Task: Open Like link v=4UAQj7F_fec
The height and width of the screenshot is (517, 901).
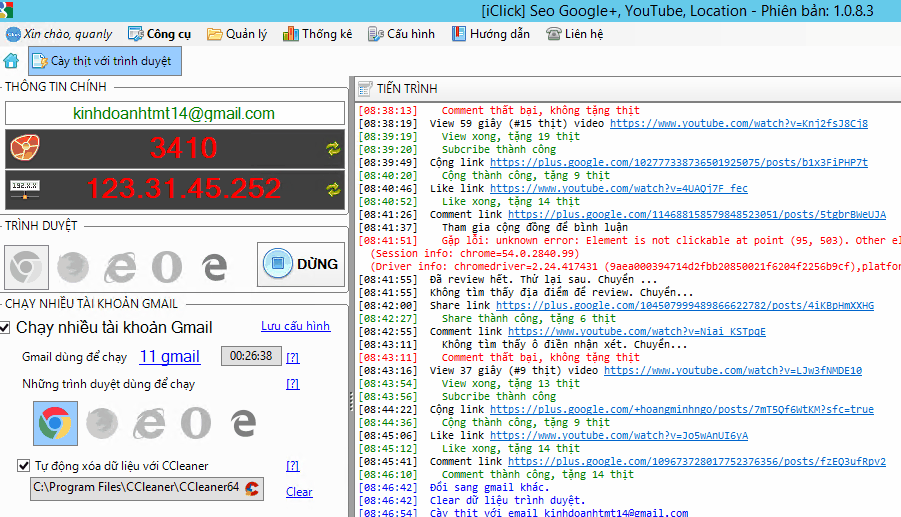Action: tap(619, 188)
